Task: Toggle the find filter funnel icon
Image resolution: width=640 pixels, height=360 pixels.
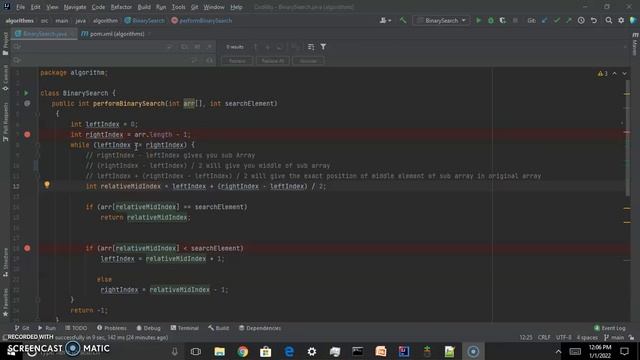Action: pyautogui.click(x=323, y=47)
